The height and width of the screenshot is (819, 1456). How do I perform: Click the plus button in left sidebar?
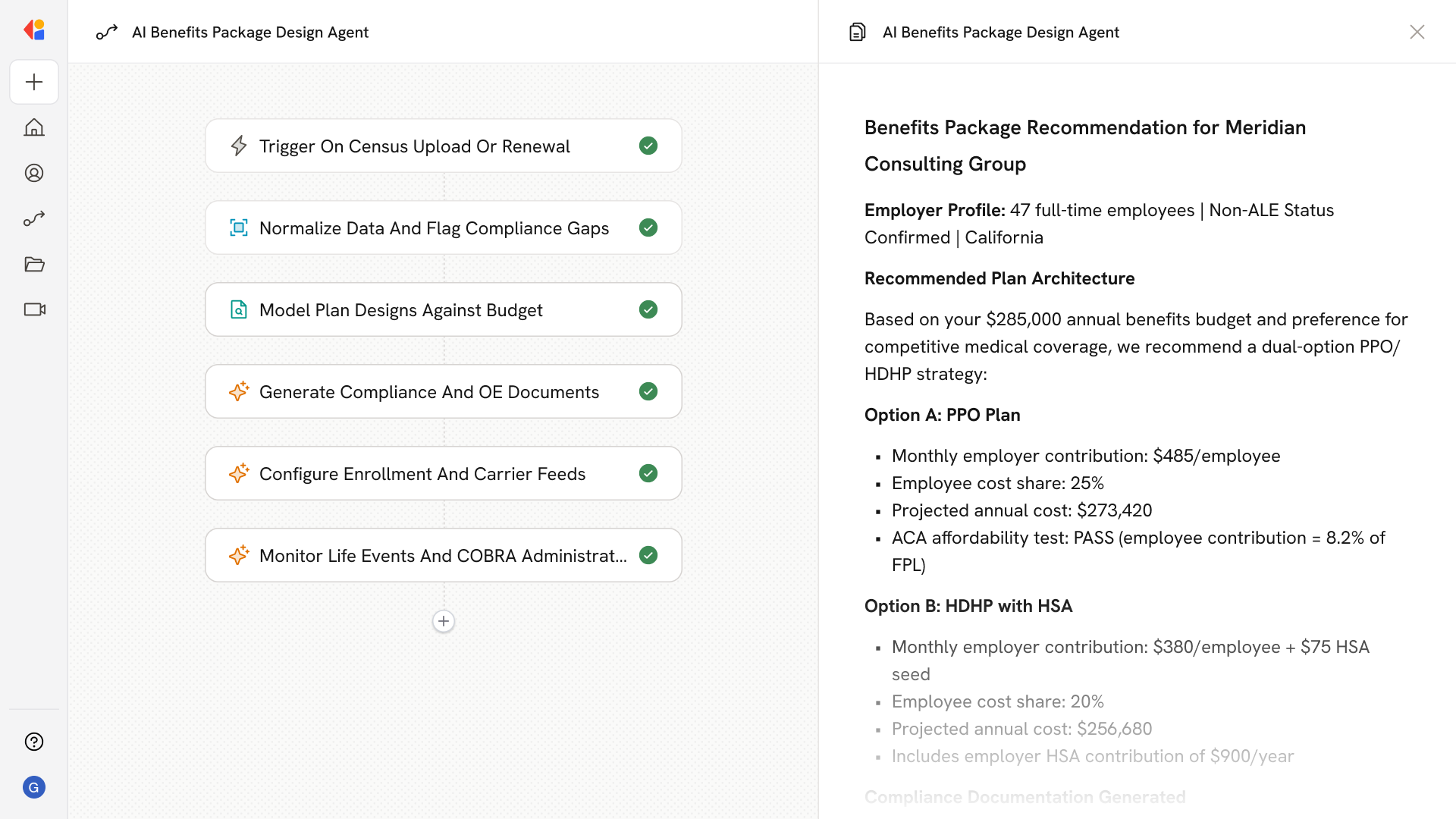click(34, 82)
